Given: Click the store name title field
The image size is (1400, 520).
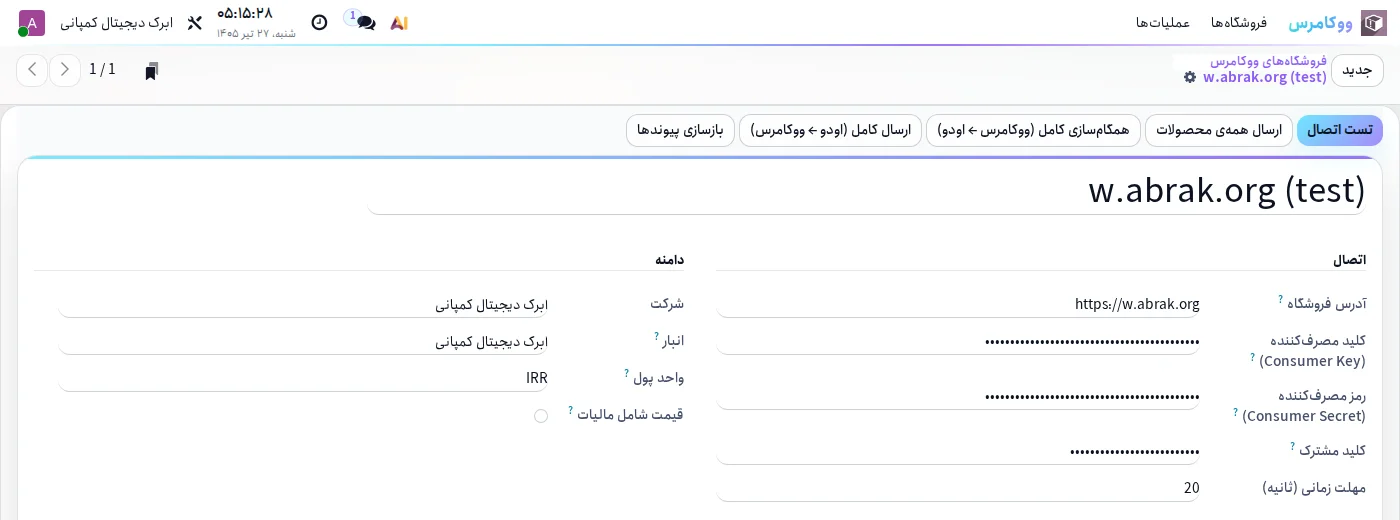Looking at the screenshot, I should pyautogui.click(x=866, y=190).
